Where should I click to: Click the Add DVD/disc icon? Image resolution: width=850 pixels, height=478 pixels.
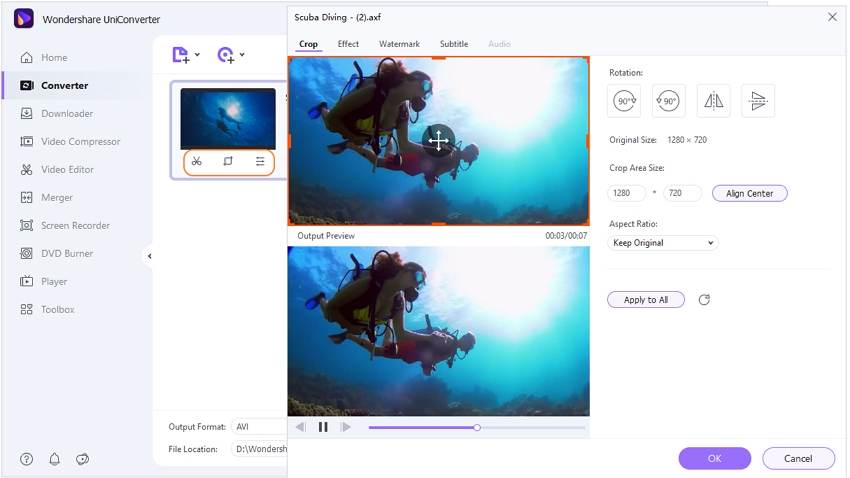(226, 55)
